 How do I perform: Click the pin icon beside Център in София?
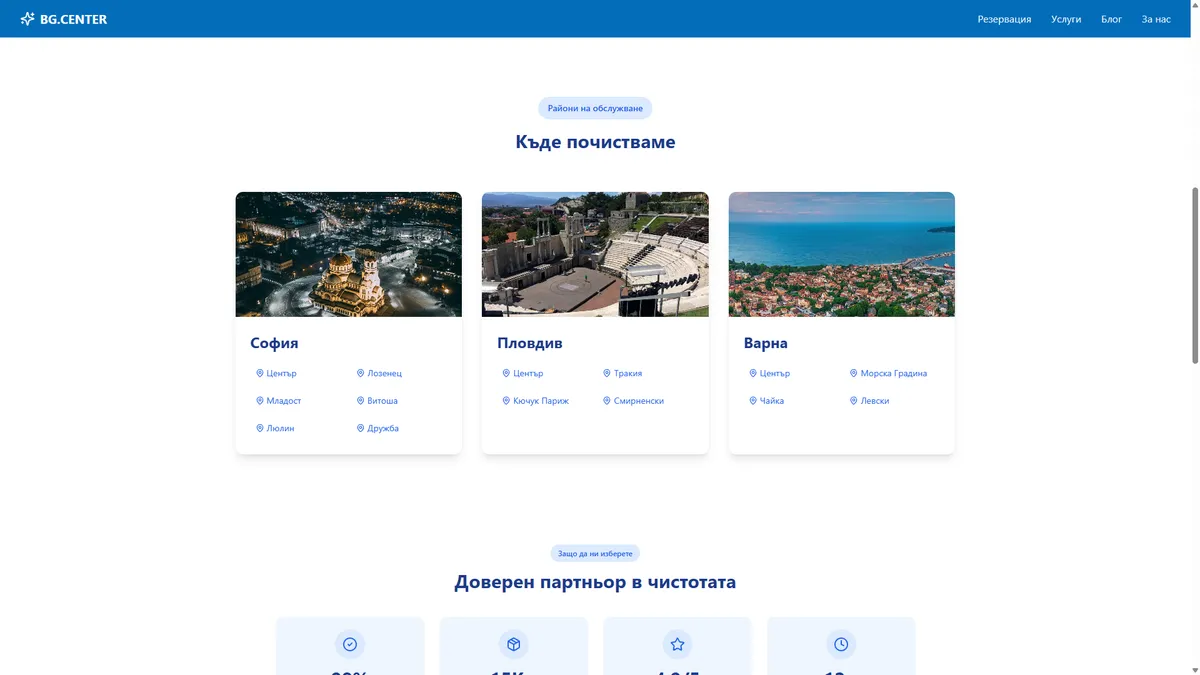click(x=260, y=373)
